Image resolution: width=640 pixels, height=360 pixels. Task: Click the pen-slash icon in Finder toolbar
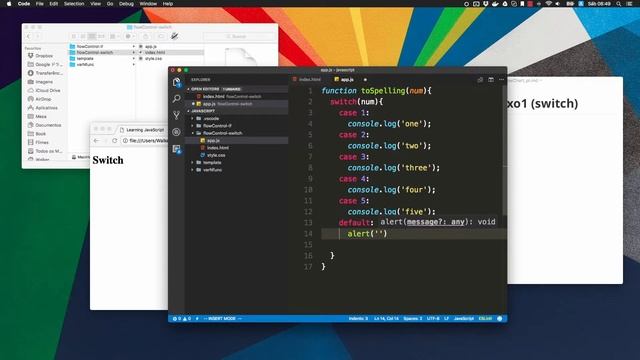(174, 36)
